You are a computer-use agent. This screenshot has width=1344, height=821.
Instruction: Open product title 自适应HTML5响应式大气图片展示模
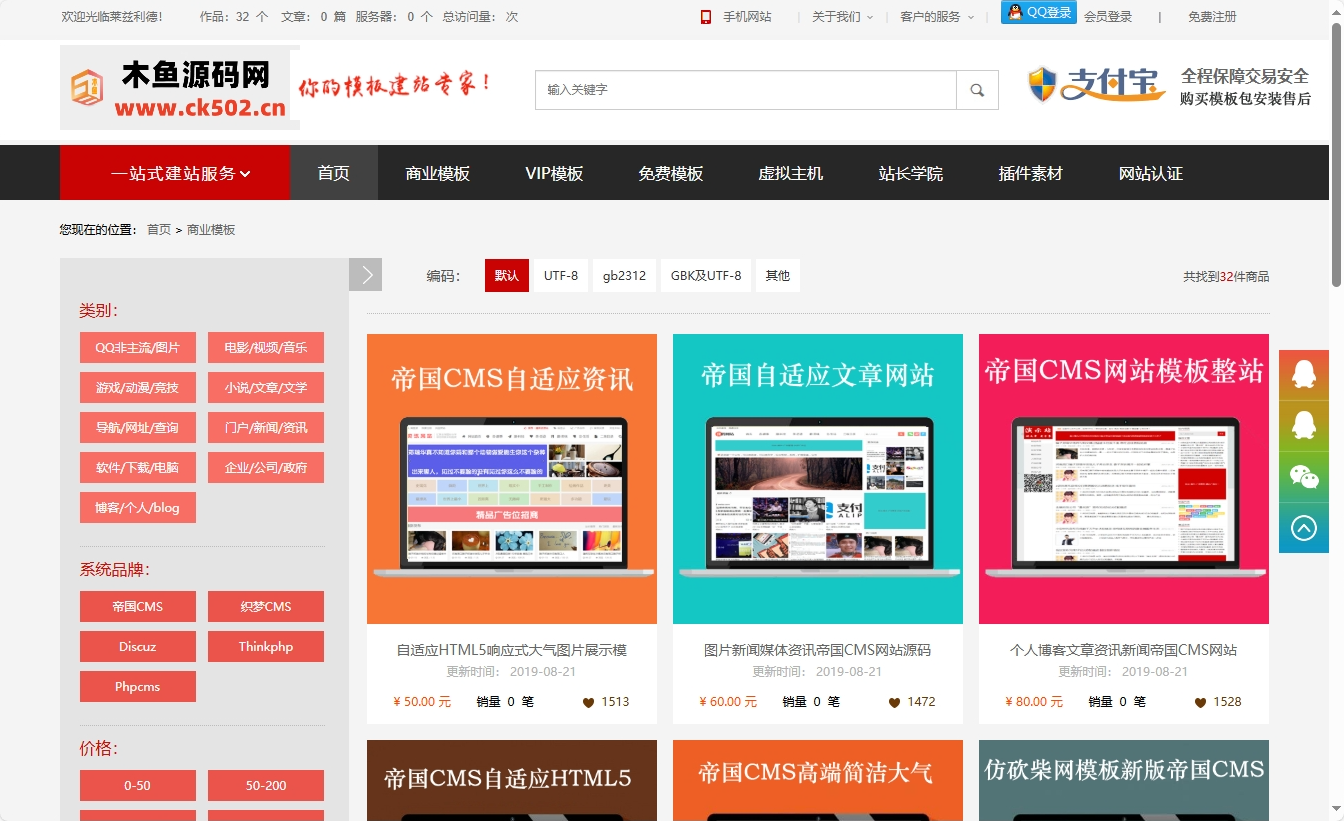coord(512,650)
